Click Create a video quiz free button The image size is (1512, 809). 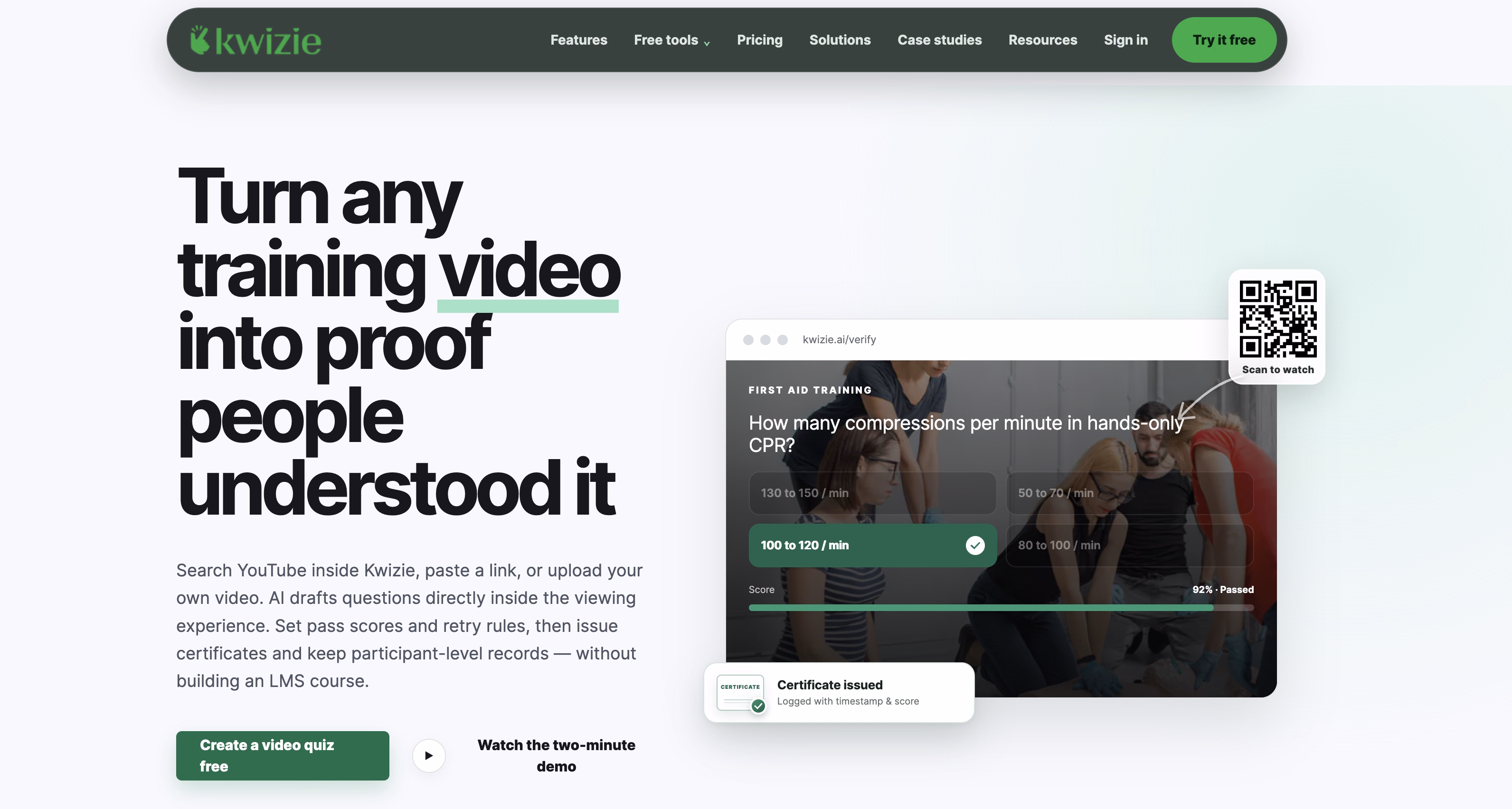[x=283, y=755]
